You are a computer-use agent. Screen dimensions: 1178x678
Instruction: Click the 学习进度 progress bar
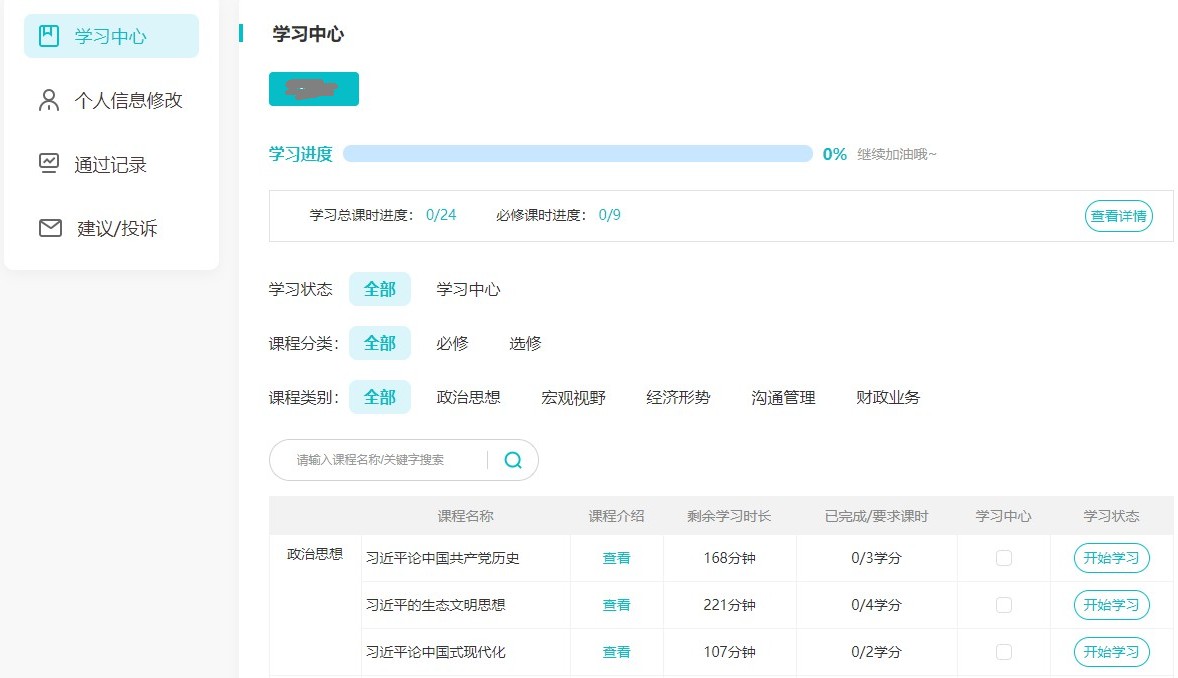(x=577, y=154)
